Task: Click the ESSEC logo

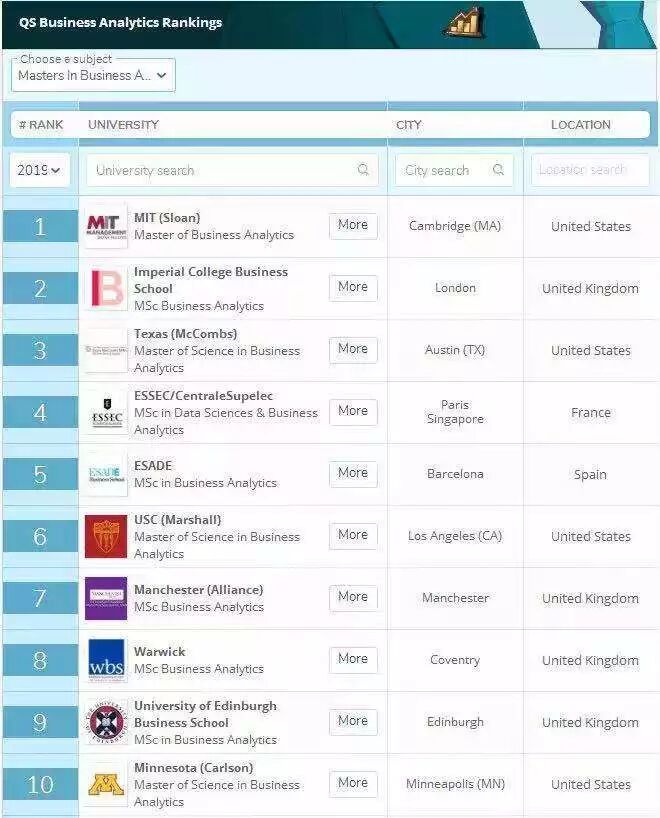Action: pos(106,412)
